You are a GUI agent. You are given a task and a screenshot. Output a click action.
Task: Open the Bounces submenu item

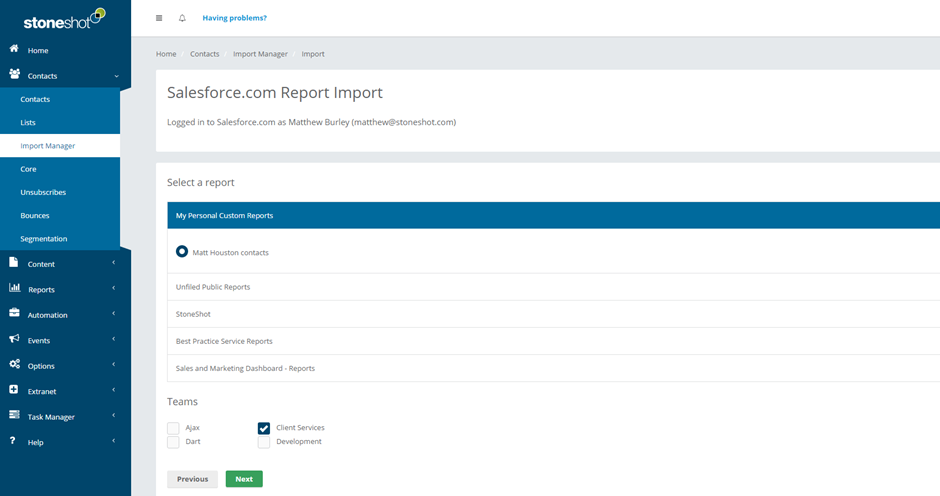(60, 215)
